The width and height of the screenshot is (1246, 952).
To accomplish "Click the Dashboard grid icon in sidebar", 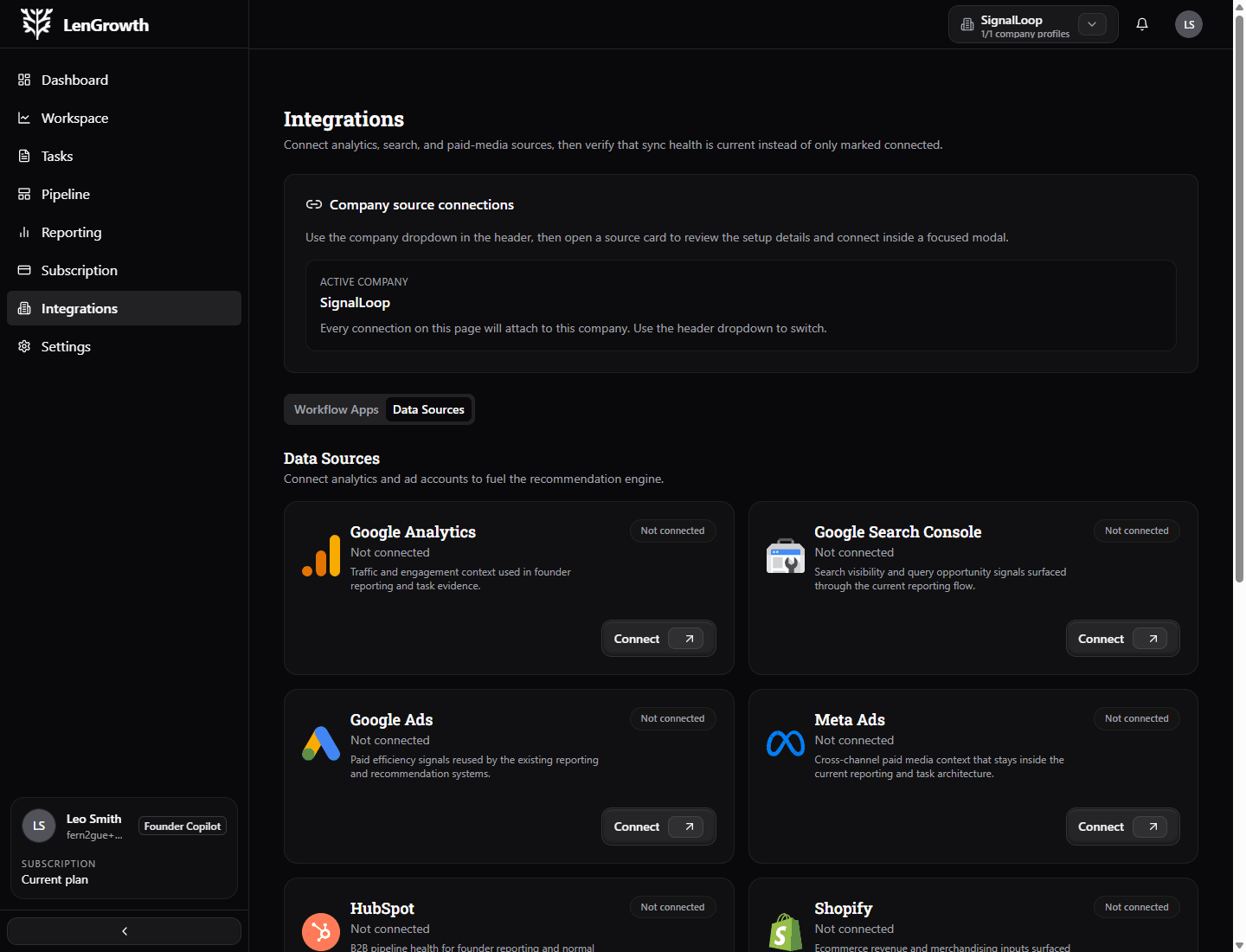I will pos(24,80).
